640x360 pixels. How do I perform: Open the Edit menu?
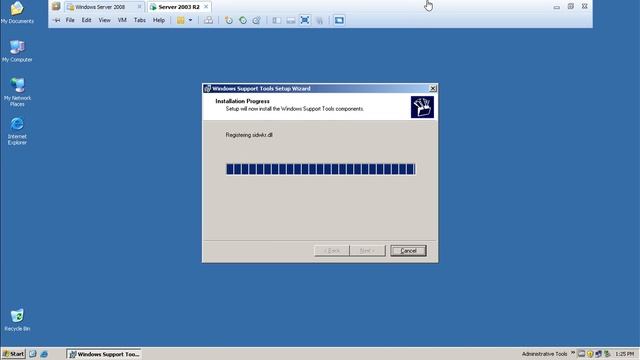click(86, 20)
